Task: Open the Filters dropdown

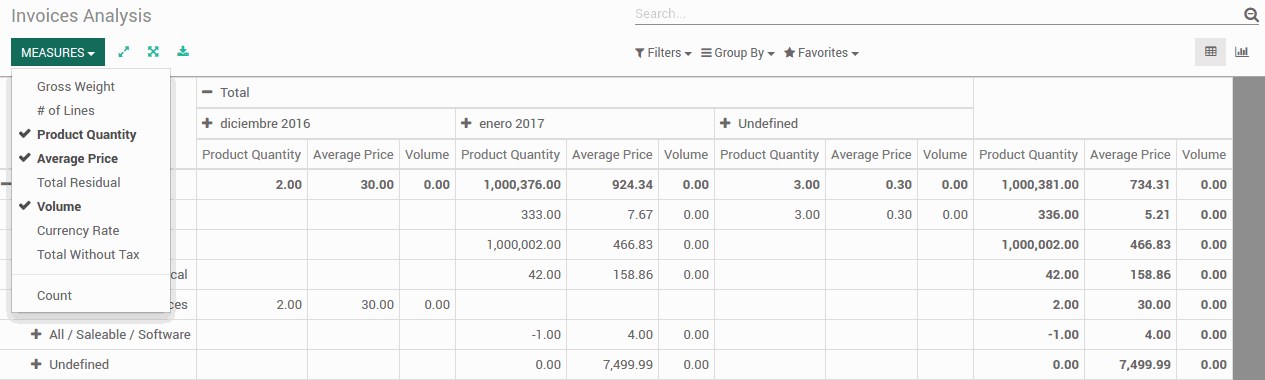Action: point(663,53)
